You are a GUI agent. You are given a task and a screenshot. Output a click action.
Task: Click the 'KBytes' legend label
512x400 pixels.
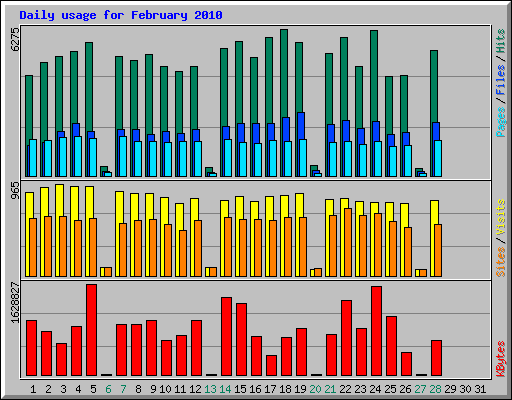[x=501, y=359]
